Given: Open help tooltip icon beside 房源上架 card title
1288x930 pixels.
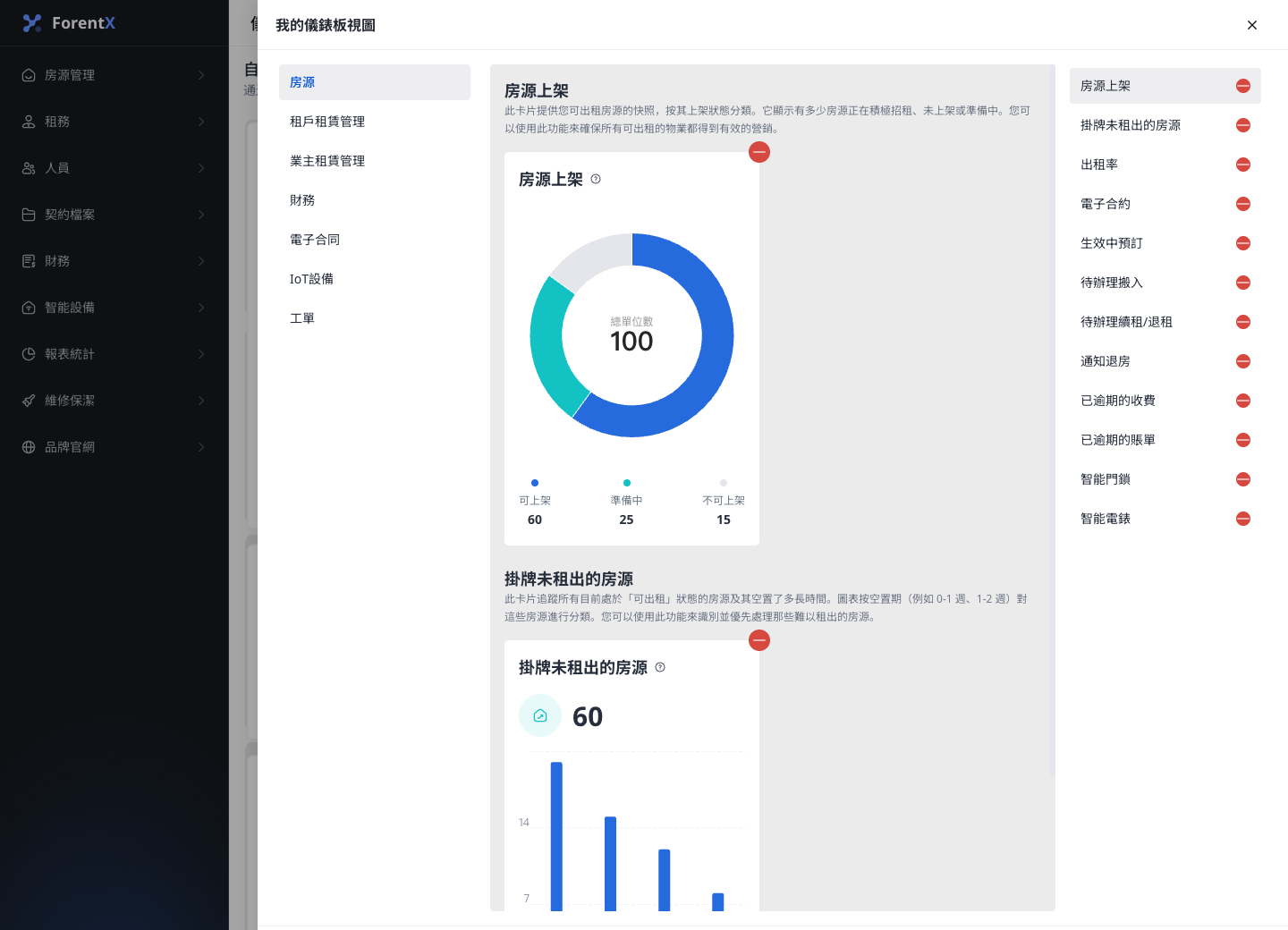Looking at the screenshot, I should 596,179.
